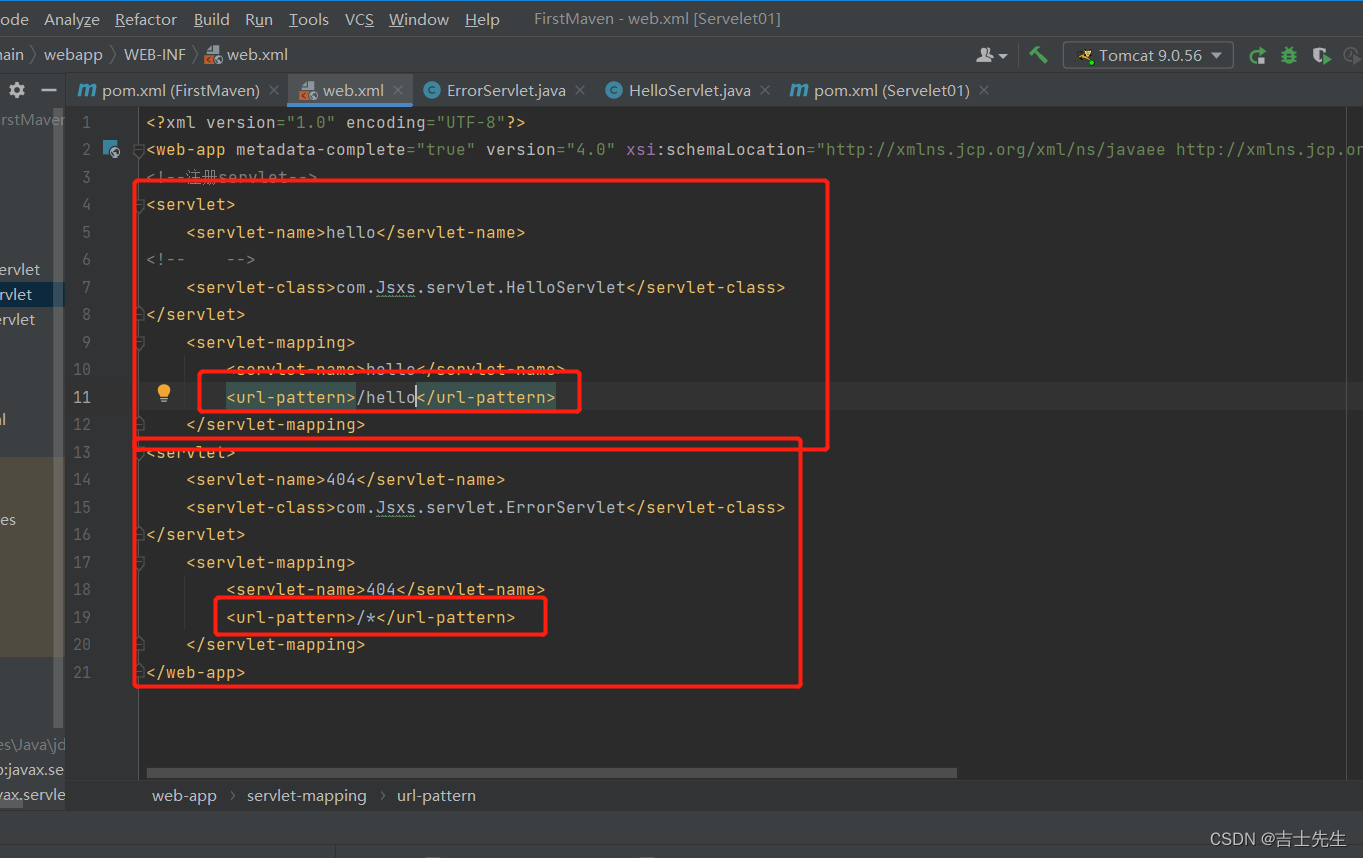Open the Tomcat 9.0.56 run configuration dropdown
Image resolution: width=1363 pixels, height=858 pixels.
(1148, 55)
